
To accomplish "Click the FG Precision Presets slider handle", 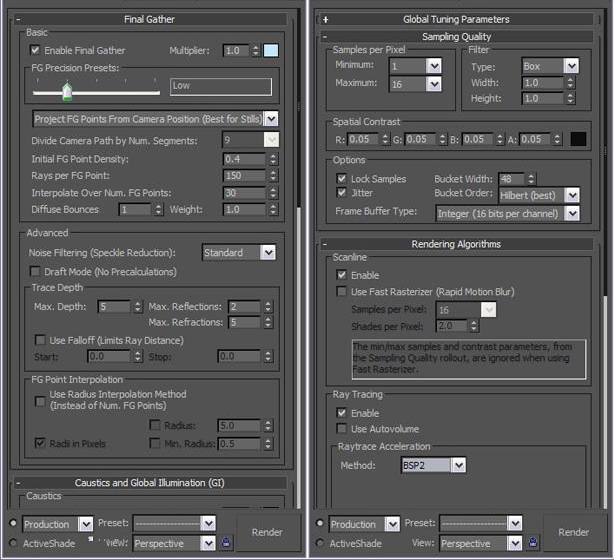I will [x=67, y=91].
